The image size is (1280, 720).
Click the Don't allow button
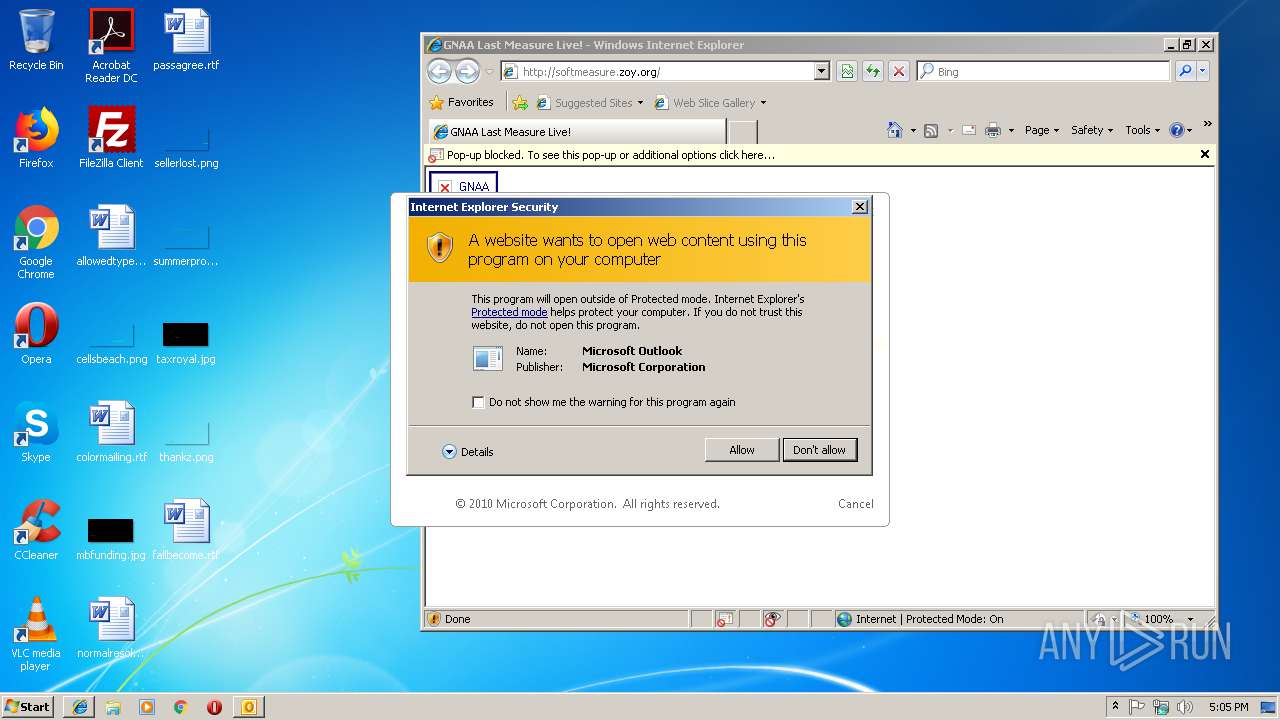point(819,450)
